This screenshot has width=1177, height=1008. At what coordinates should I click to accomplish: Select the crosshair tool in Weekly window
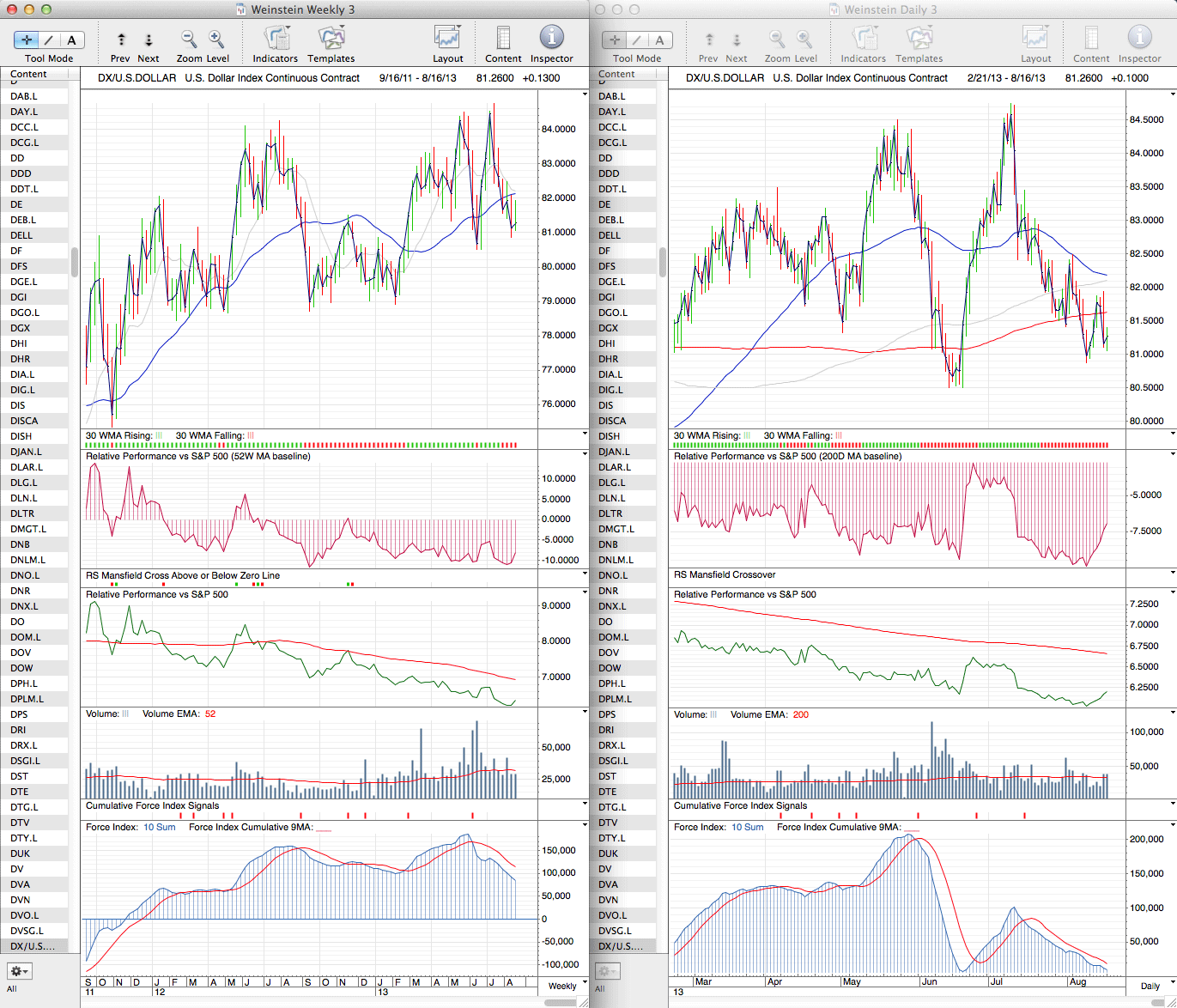[27, 39]
